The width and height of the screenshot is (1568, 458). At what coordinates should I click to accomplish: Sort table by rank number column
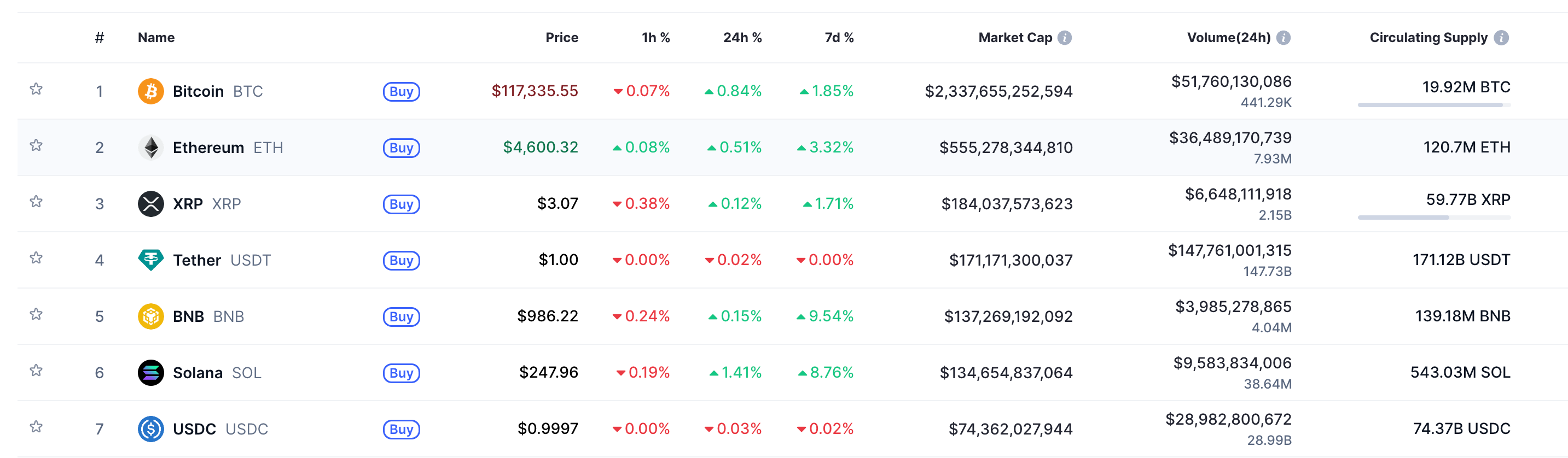point(99,38)
